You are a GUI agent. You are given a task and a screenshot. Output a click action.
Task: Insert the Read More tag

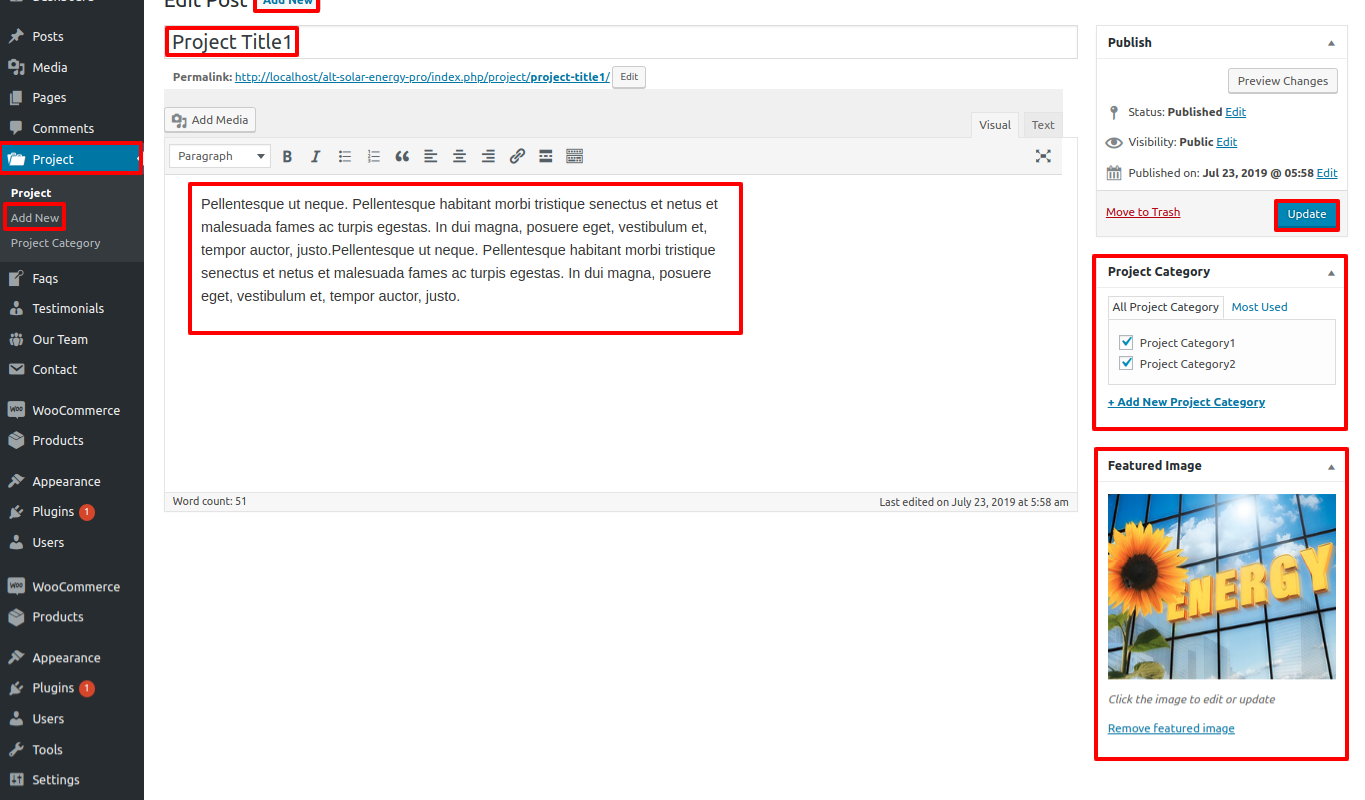pos(546,156)
